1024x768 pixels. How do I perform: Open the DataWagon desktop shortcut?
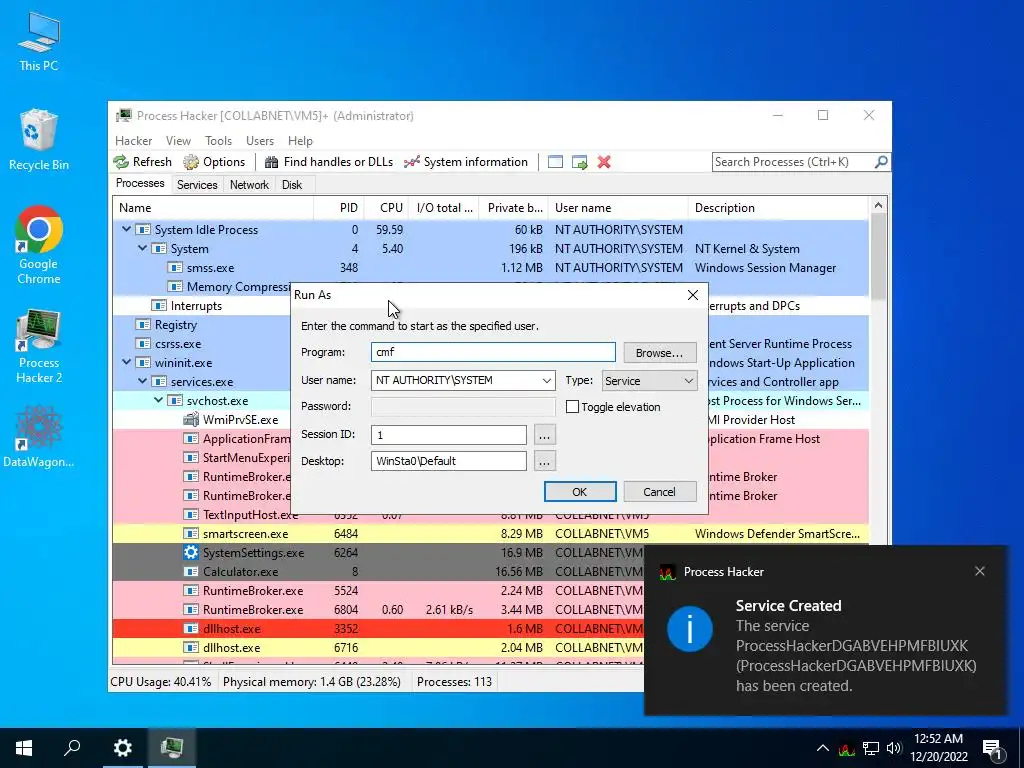39,437
